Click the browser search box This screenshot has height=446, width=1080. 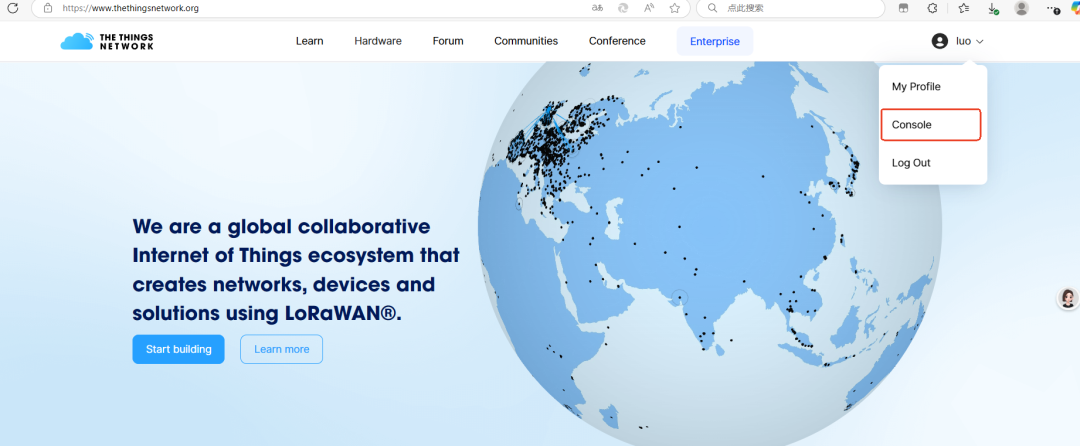coord(790,8)
